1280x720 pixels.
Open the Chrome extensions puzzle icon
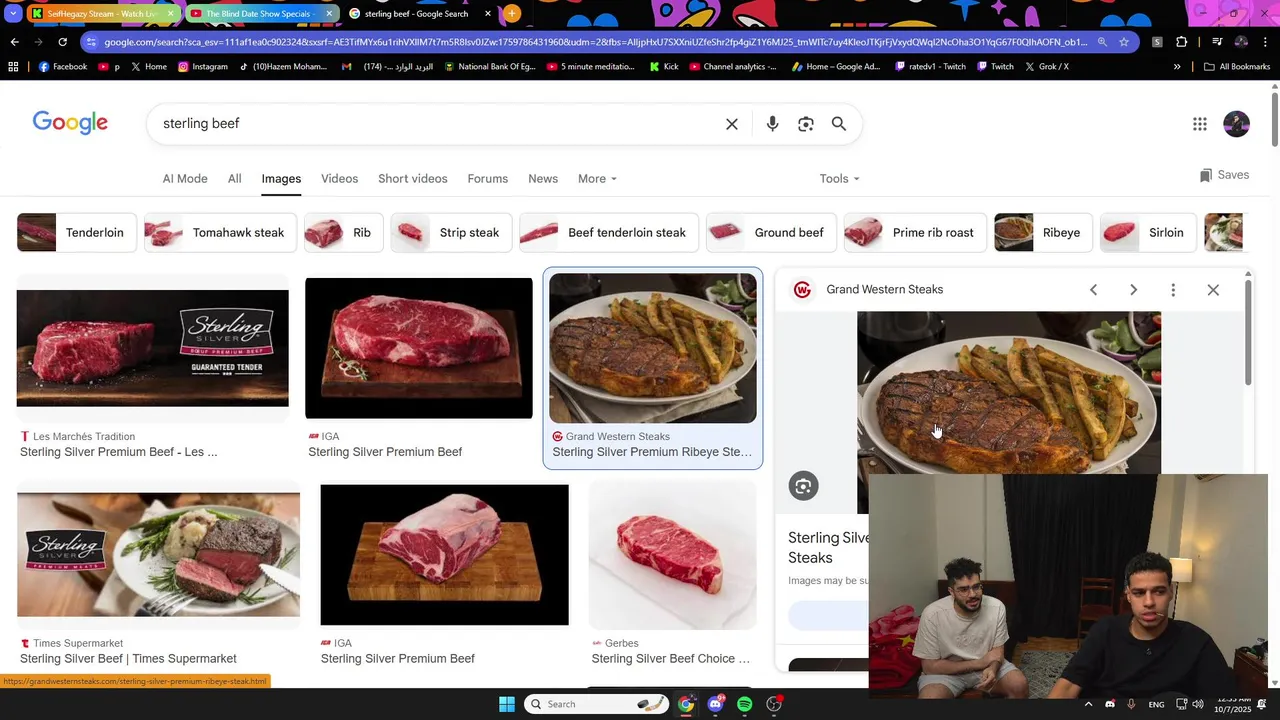click(1181, 42)
